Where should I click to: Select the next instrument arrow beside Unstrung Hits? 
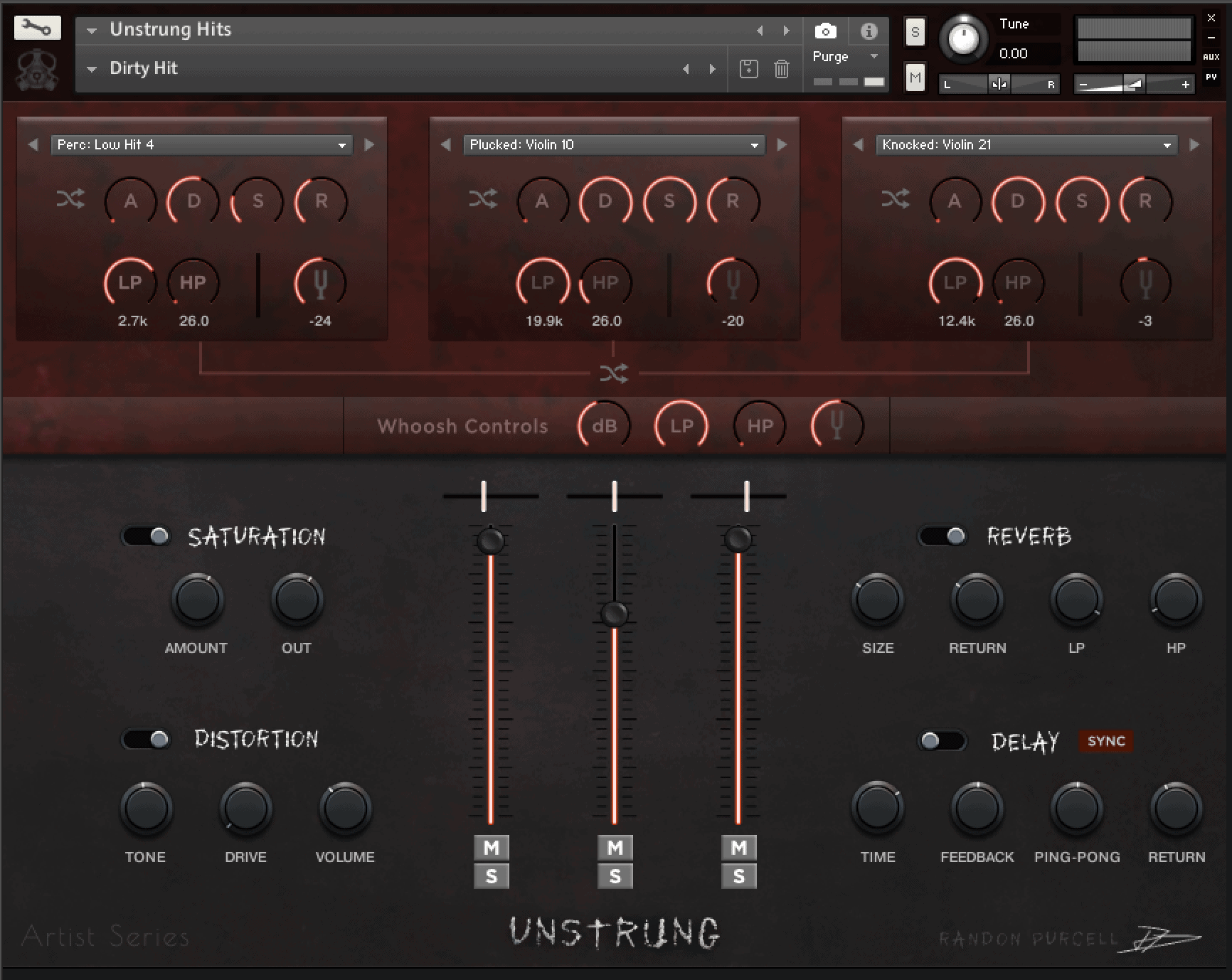click(x=786, y=31)
